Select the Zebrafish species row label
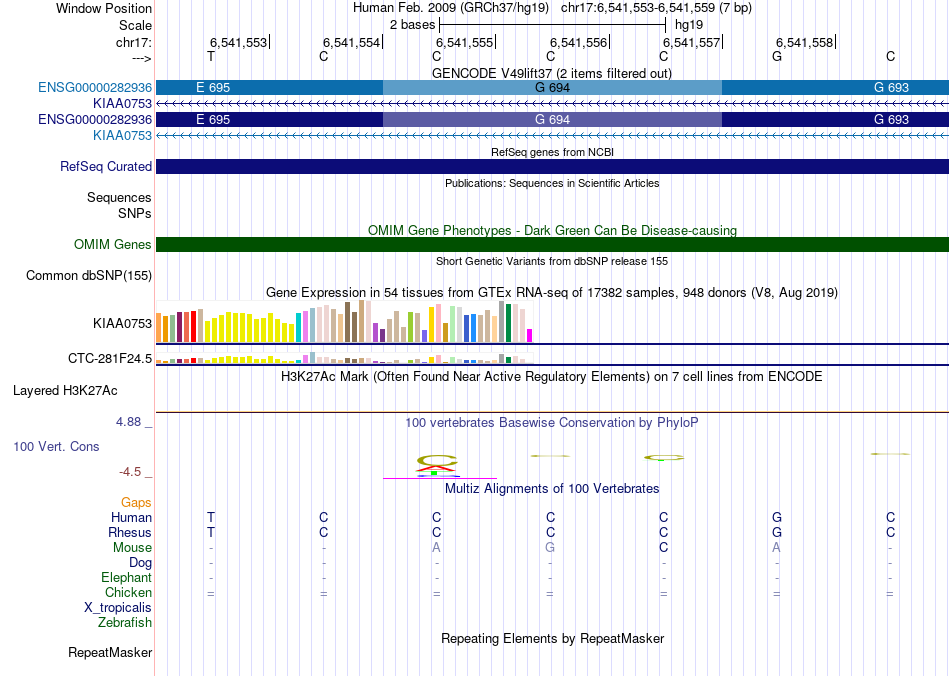 tap(125, 622)
